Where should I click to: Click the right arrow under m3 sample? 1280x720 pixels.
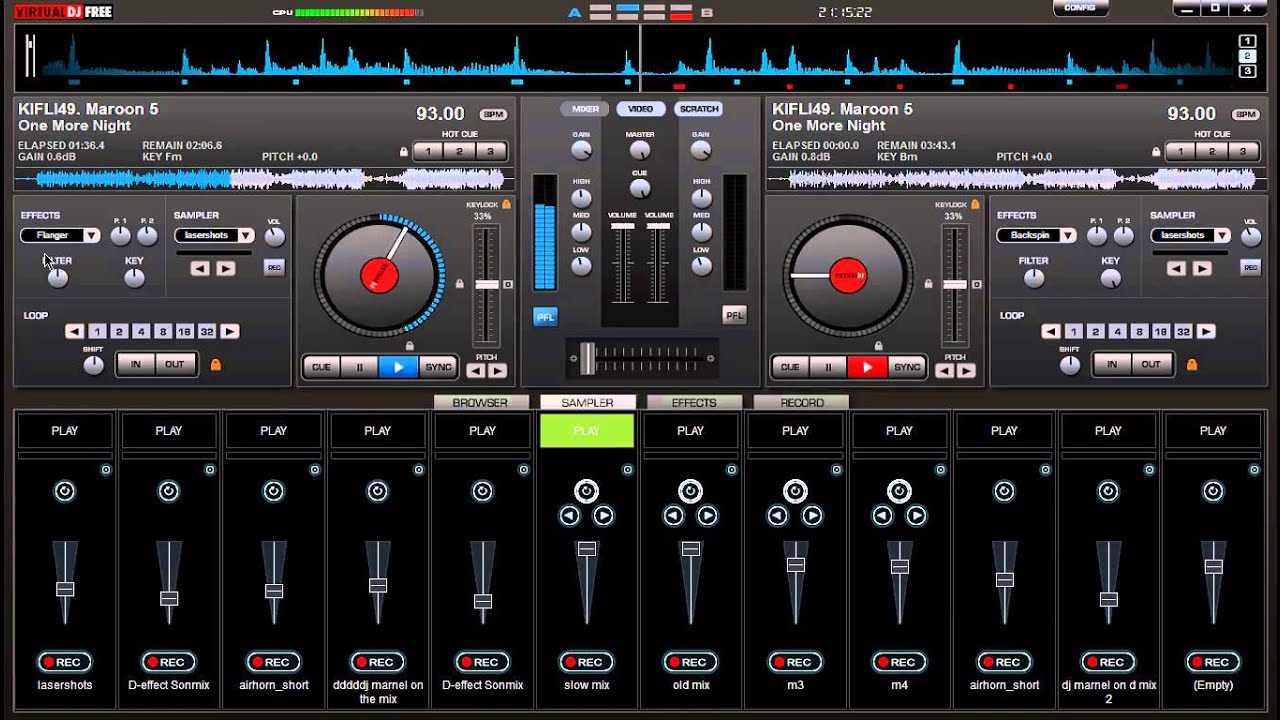pyautogui.click(x=812, y=516)
